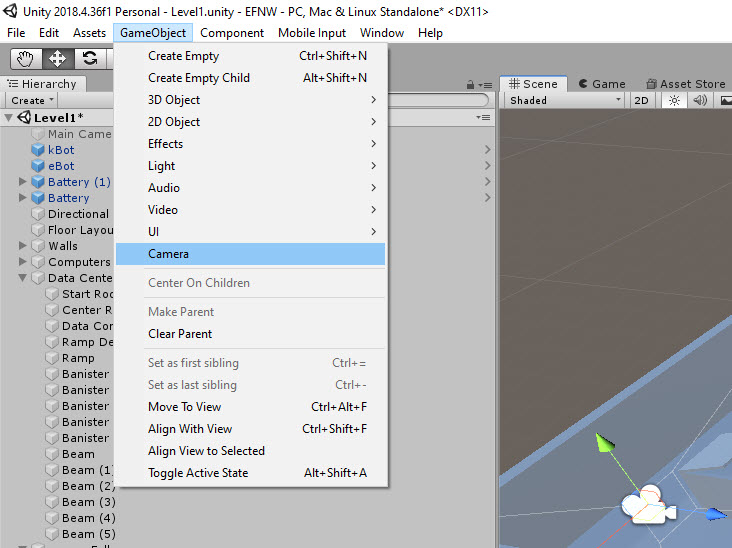Click the green Y-axis arrow gizmo

[x=602, y=443]
